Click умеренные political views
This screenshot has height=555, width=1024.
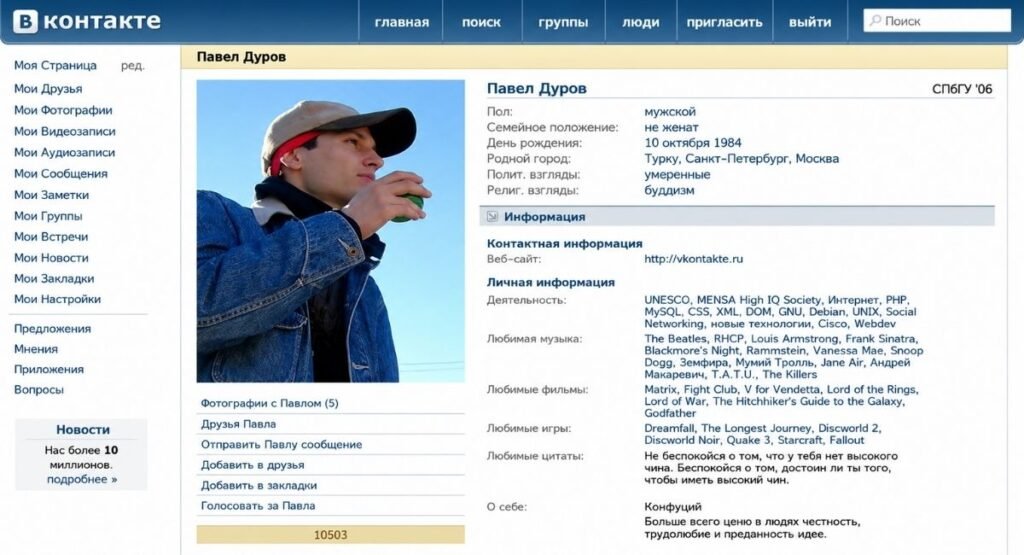coord(677,174)
